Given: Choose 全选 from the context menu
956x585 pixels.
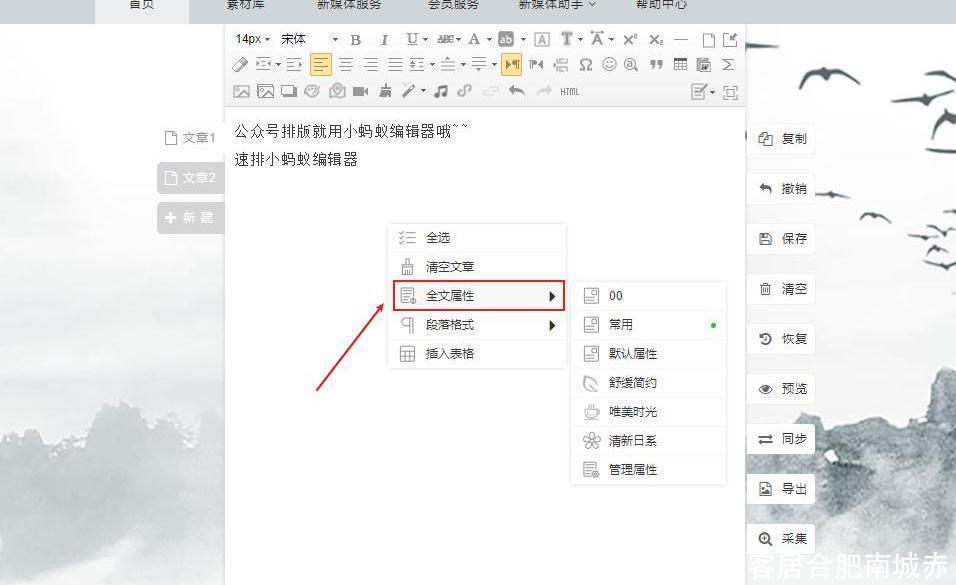Looking at the screenshot, I should point(437,237).
